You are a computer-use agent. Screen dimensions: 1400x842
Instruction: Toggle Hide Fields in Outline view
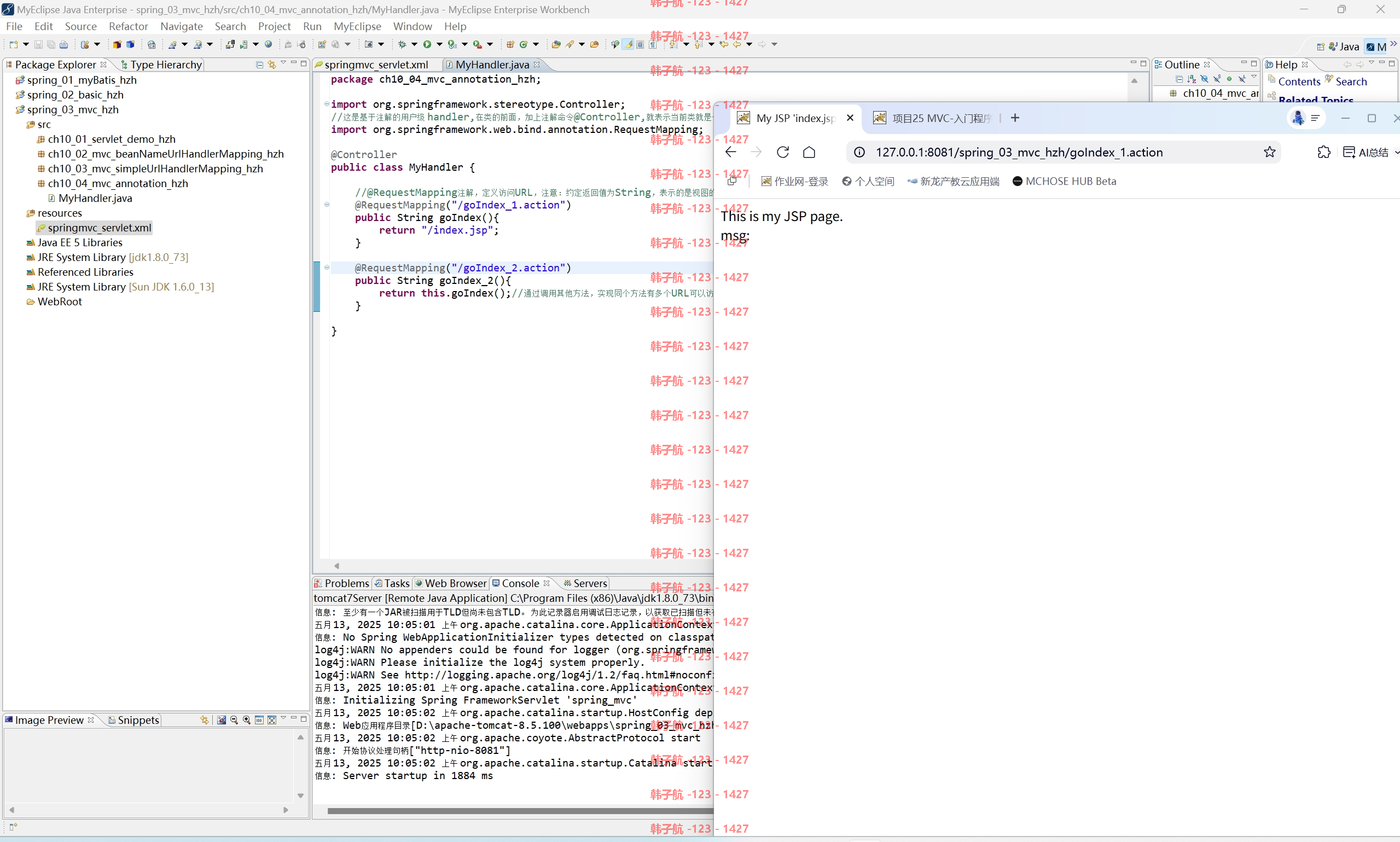click(x=1205, y=79)
